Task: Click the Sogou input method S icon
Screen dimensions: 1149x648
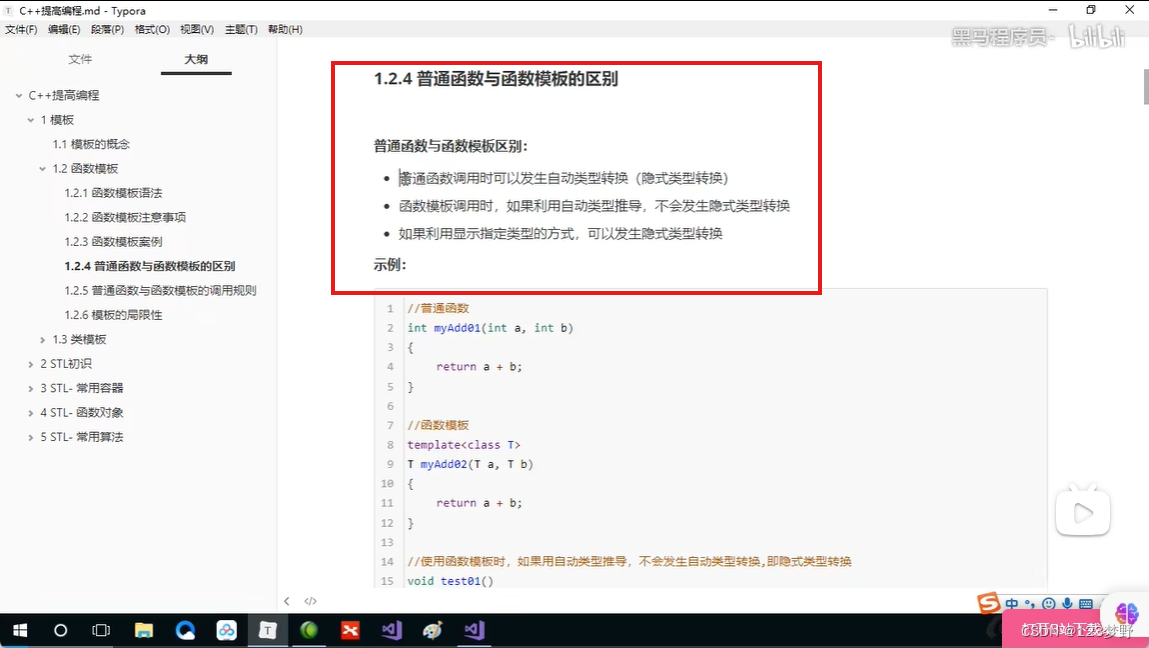Action: (988, 603)
